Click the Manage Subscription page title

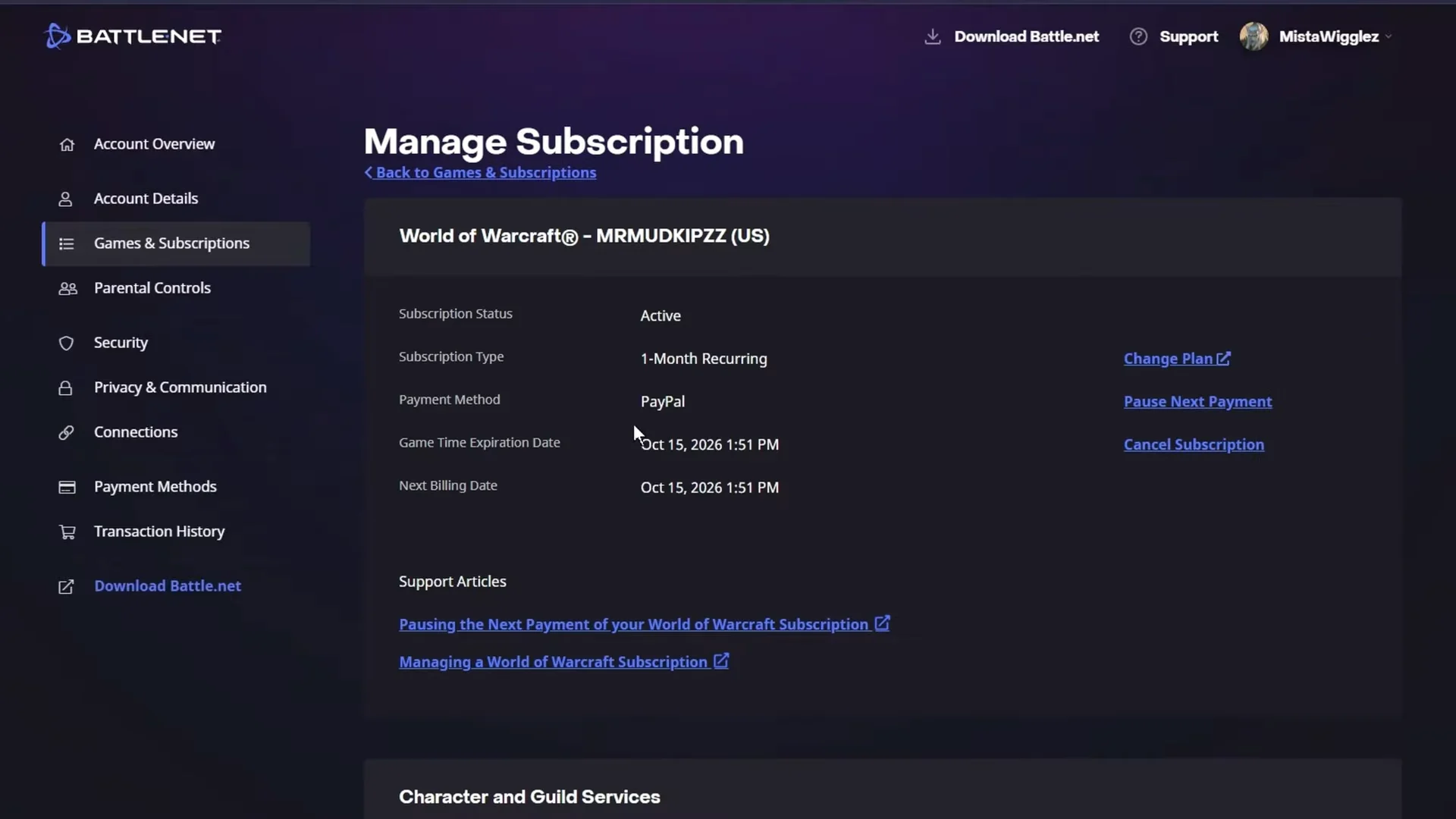click(x=554, y=141)
